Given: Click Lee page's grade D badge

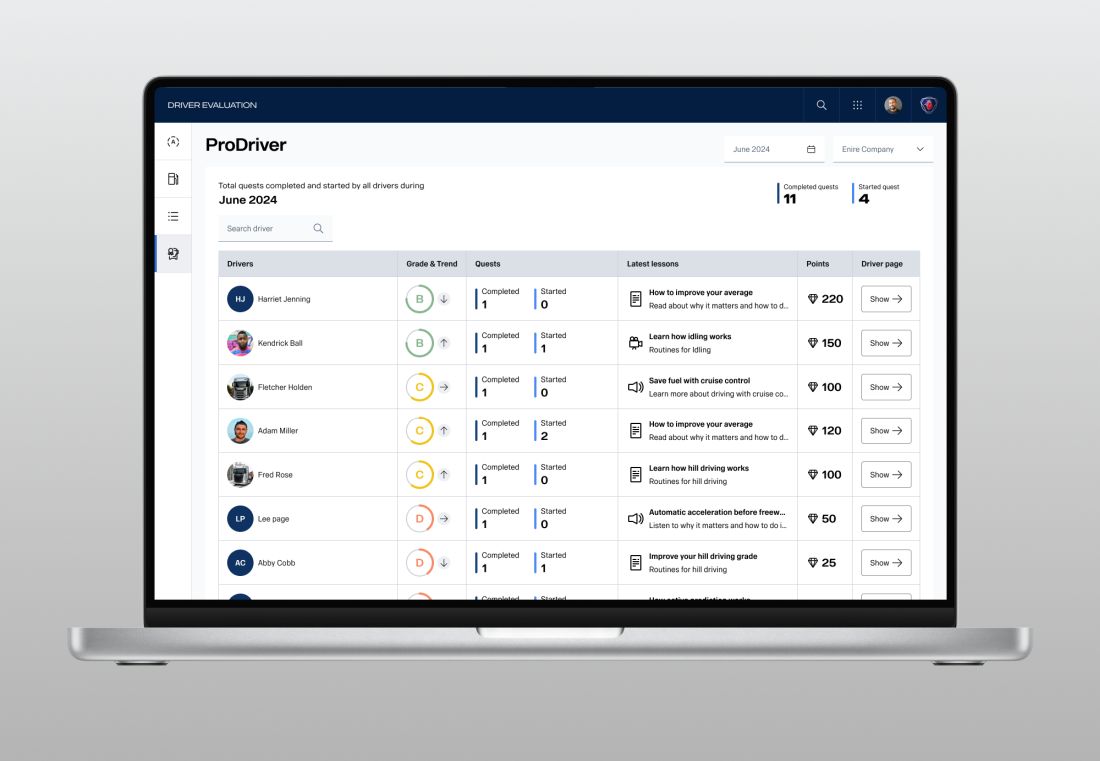Looking at the screenshot, I should point(420,519).
